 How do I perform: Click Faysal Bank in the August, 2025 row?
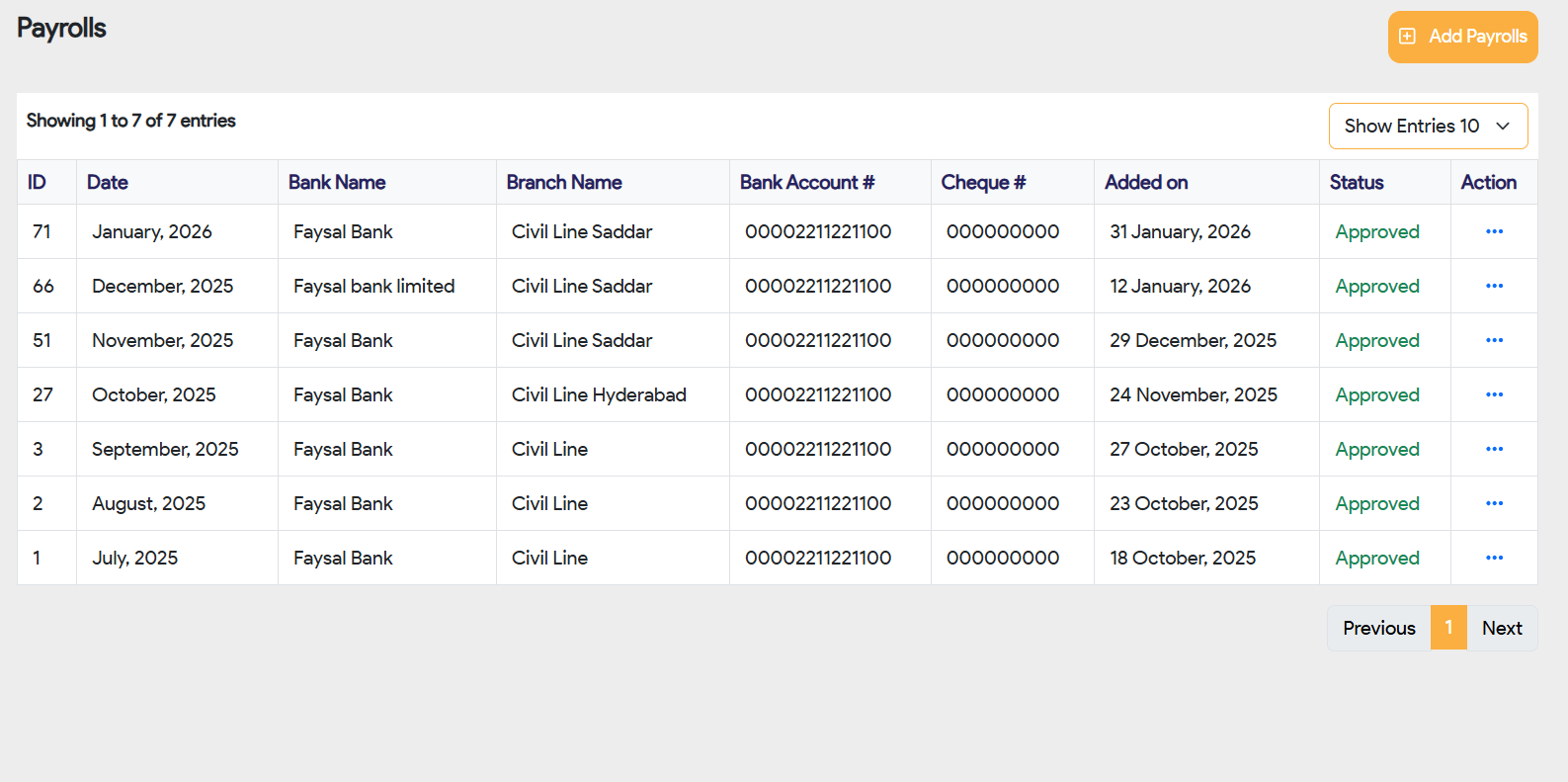click(x=343, y=503)
